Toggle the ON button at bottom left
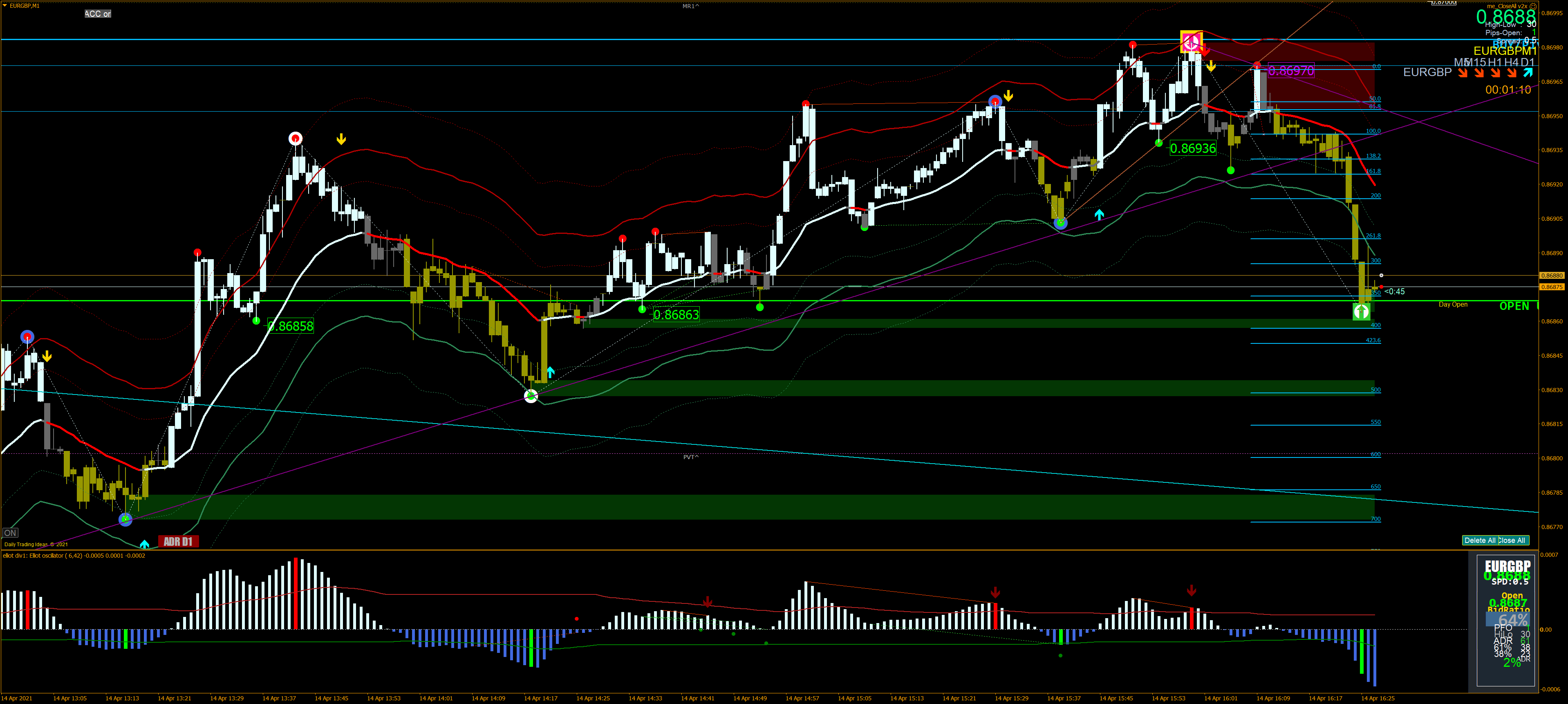 point(10,533)
